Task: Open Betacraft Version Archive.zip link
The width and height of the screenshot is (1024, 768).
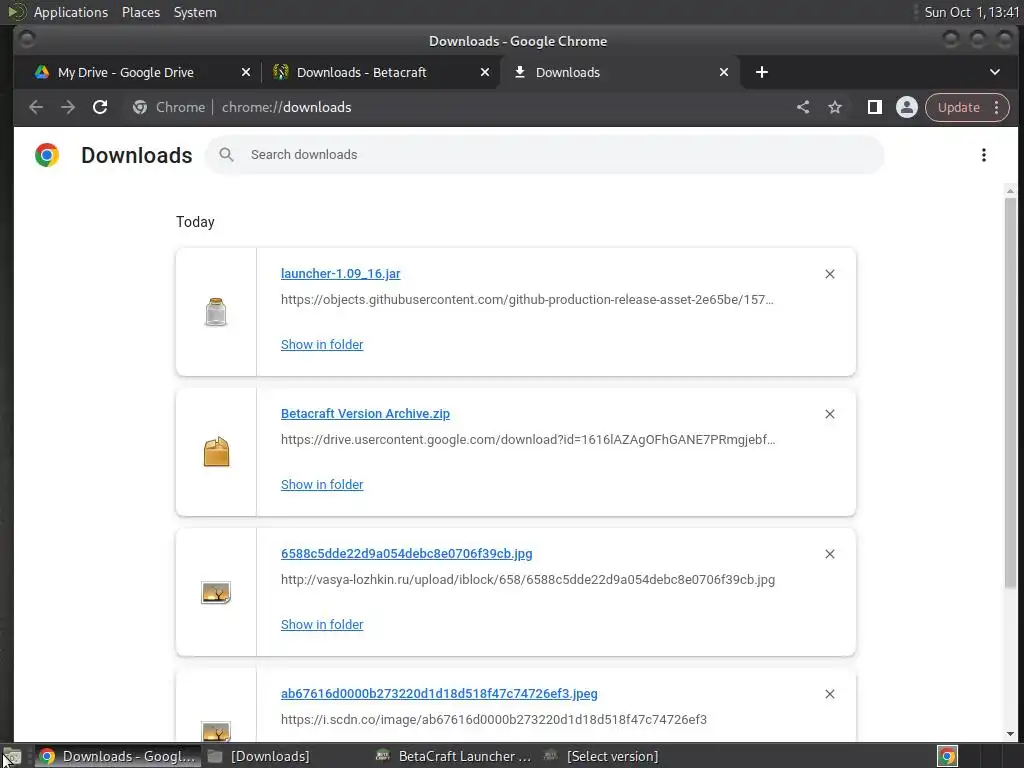Action: point(365,413)
